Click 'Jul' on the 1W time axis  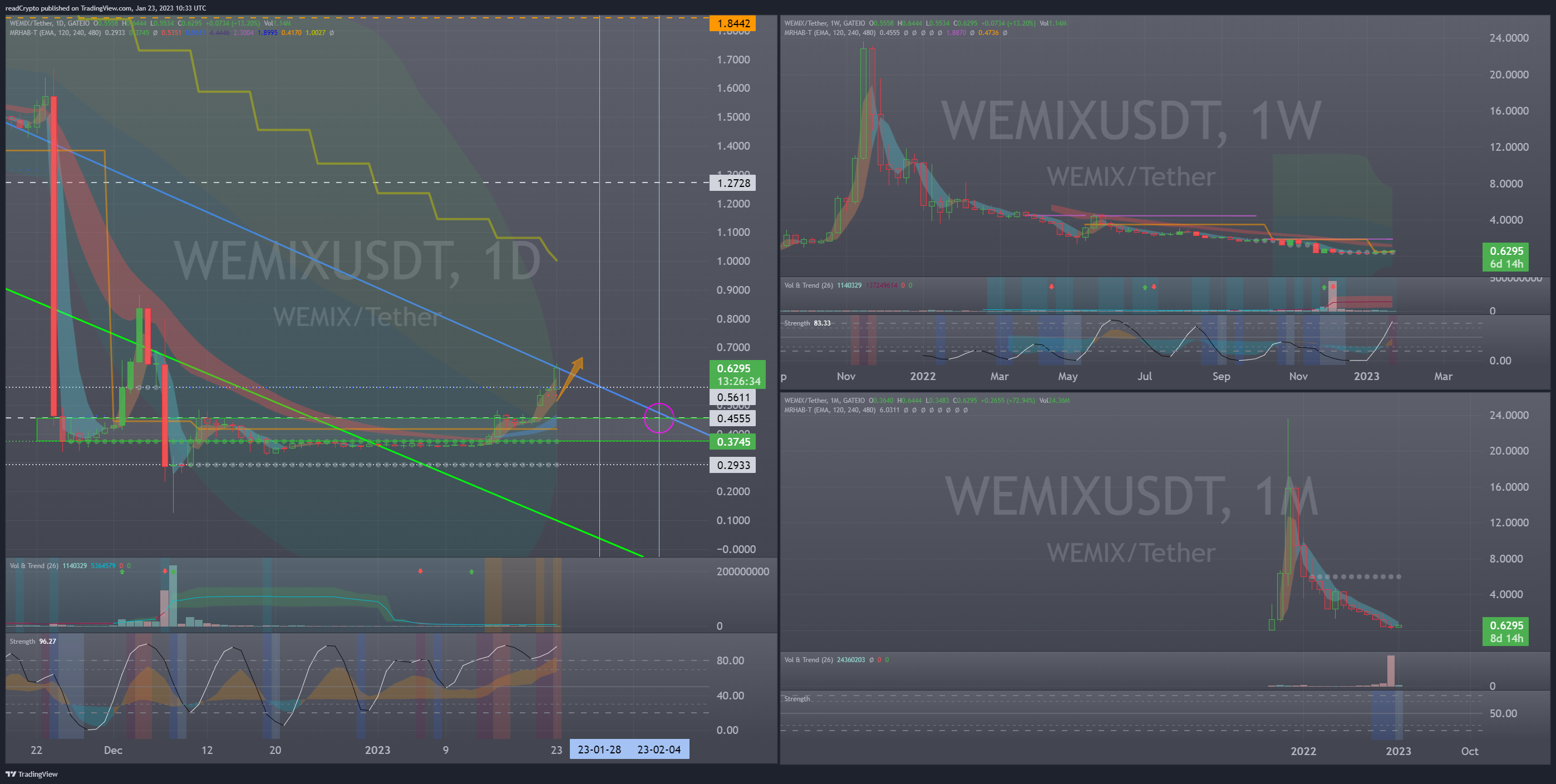[1145, 376]
